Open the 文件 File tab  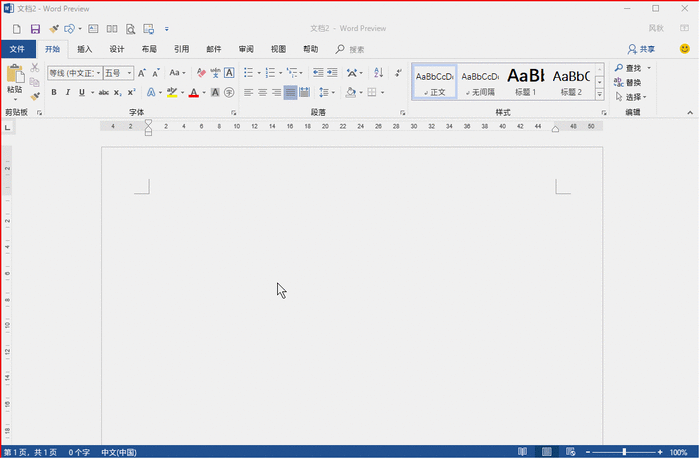coord(17,49)
